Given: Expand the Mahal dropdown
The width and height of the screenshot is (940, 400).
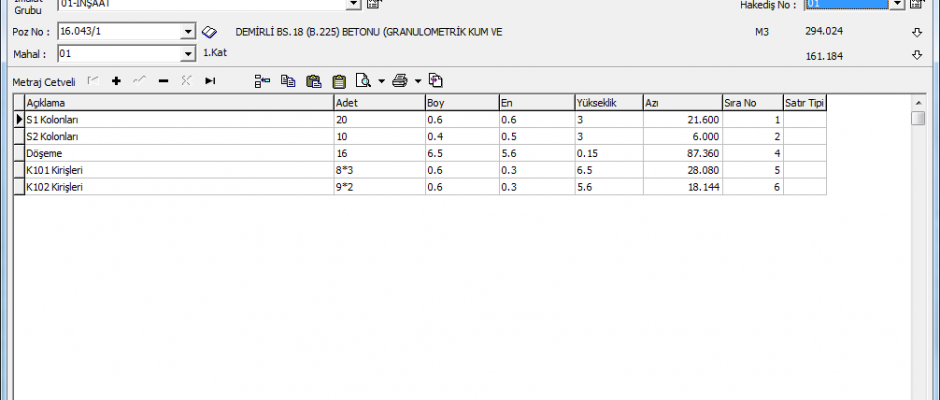Looking at the screenshot, I should (188, 54).
